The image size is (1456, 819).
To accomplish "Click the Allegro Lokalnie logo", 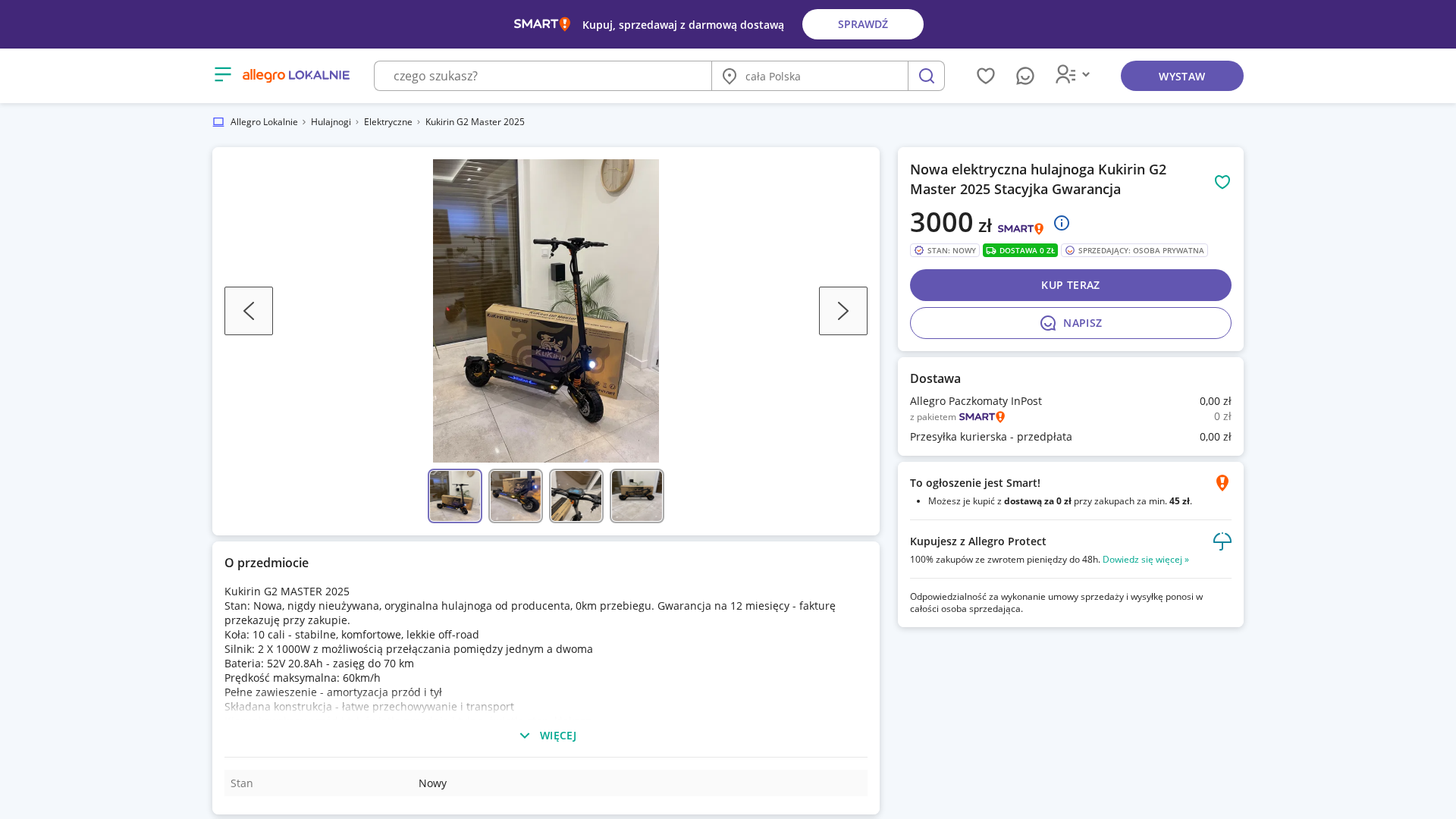I will click(x=296, y=75).
